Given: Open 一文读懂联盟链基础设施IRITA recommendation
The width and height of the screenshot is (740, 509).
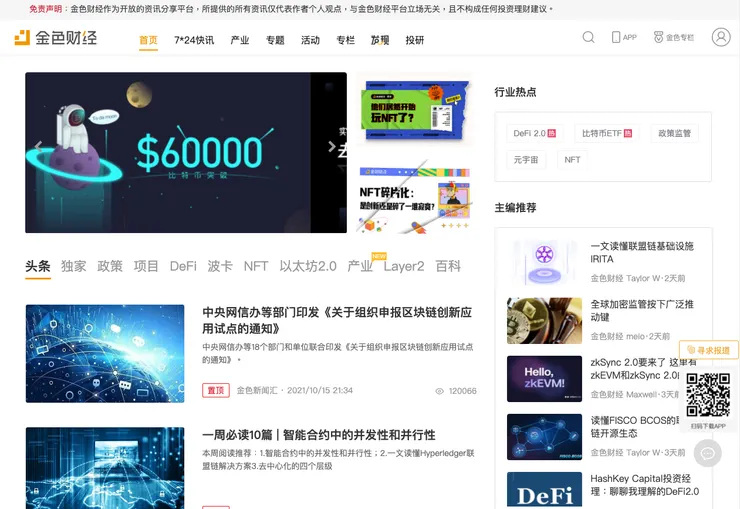Looking at the screenshot, I should (642, 252).
